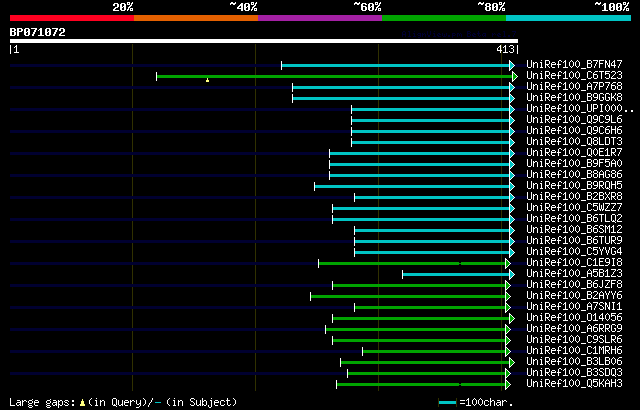Select the UniRef100_C5YVG4 label
The height and width of the screenshot is (410, 640).
tap(574, 251)
